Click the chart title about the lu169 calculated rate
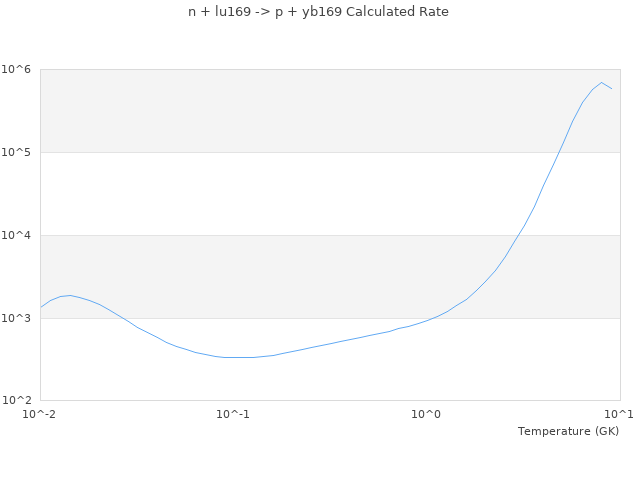 coord(318,12)
